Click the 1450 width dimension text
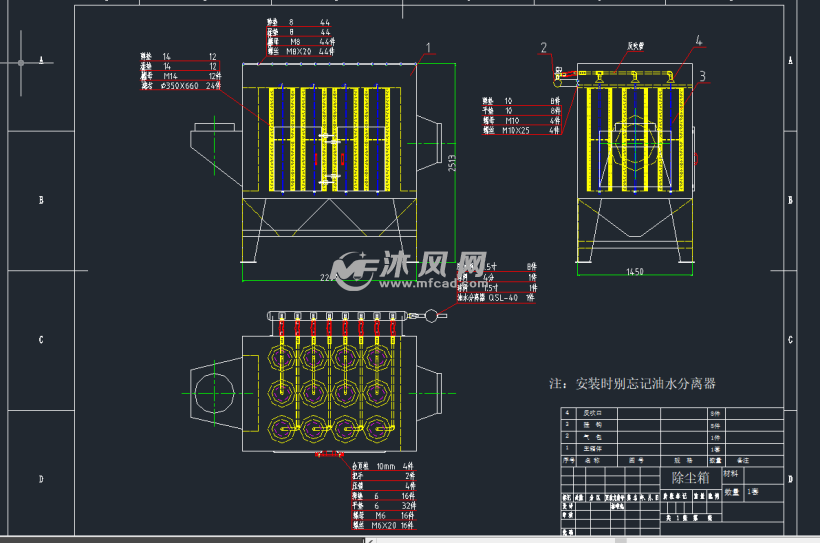This screenshot has width=820, height=543. point(635,271)
